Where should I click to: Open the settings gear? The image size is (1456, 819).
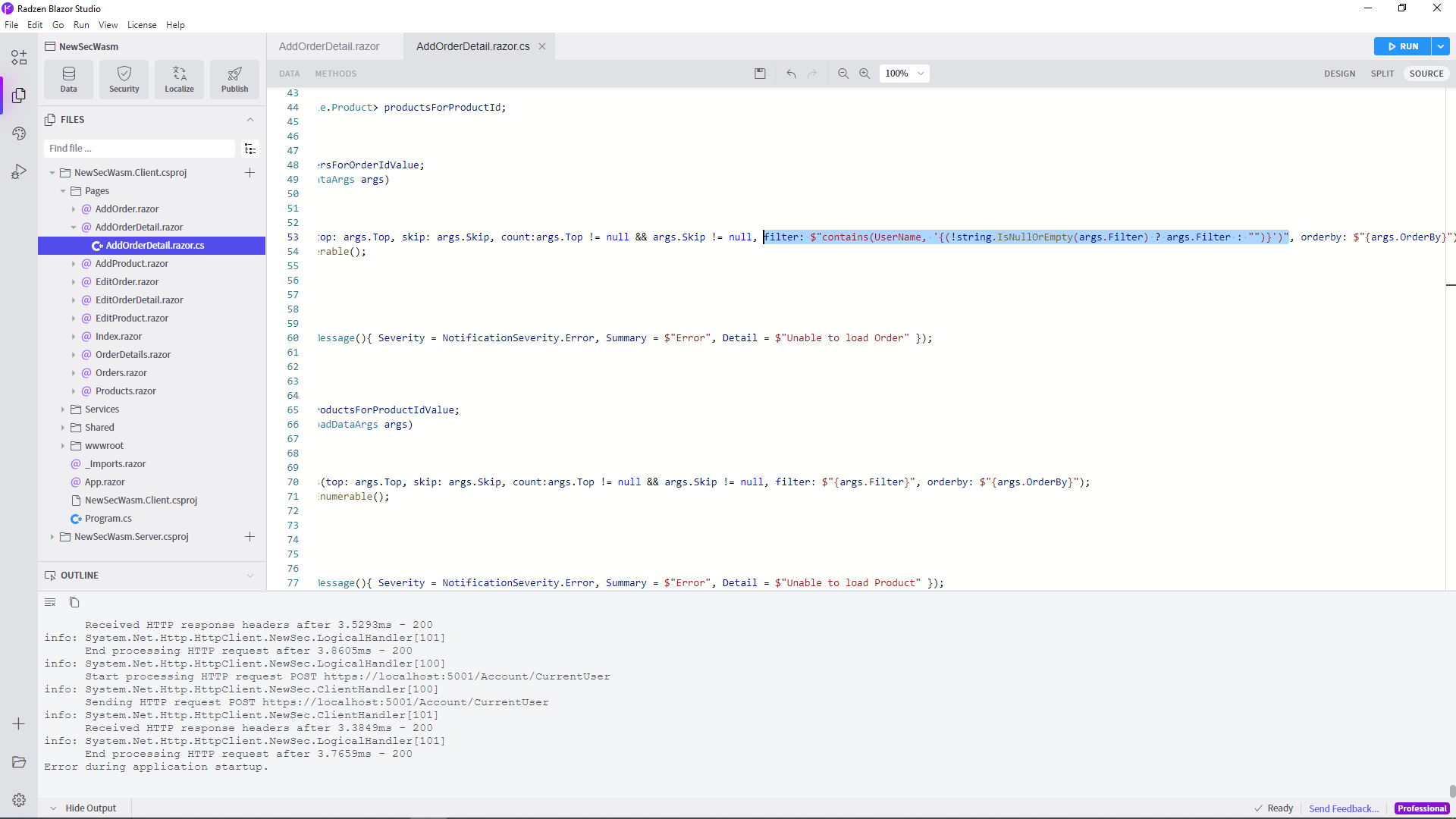pos(19,800)
